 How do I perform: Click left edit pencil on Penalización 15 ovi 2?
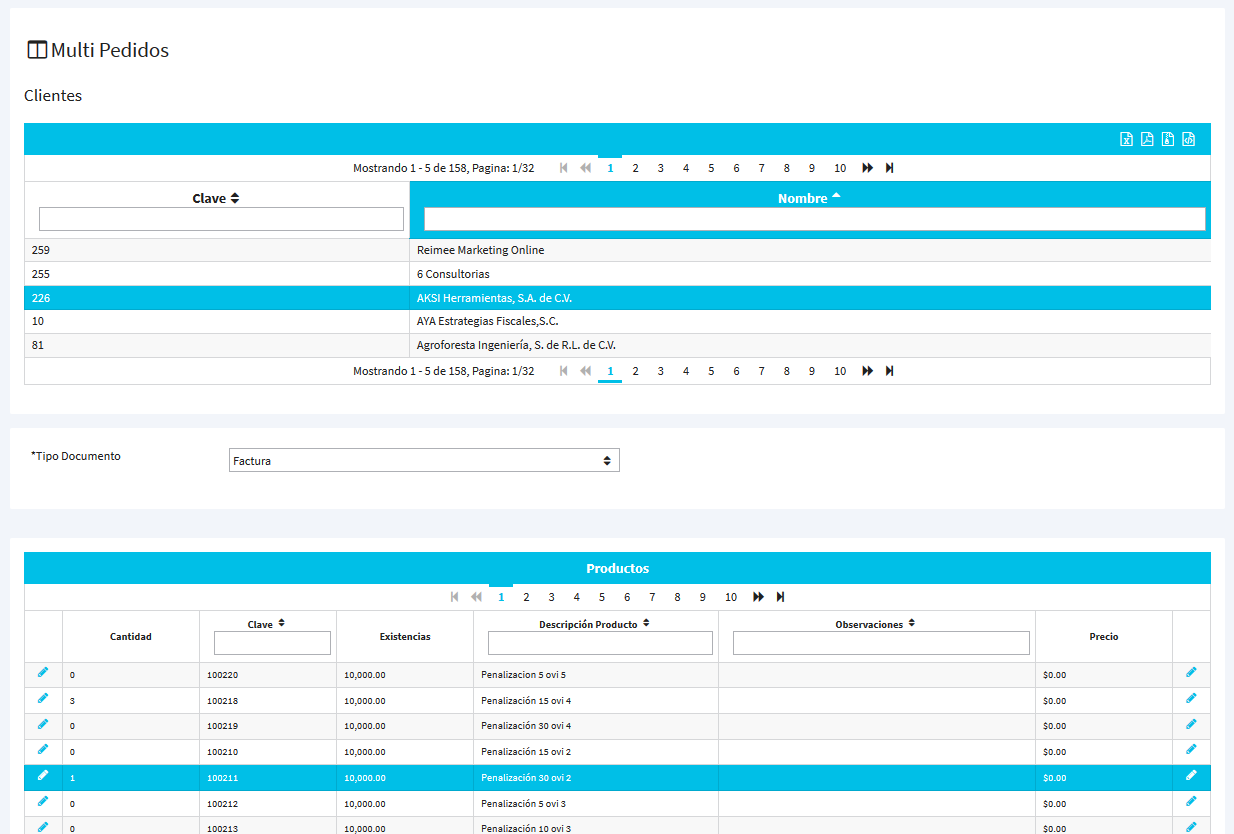43,750
